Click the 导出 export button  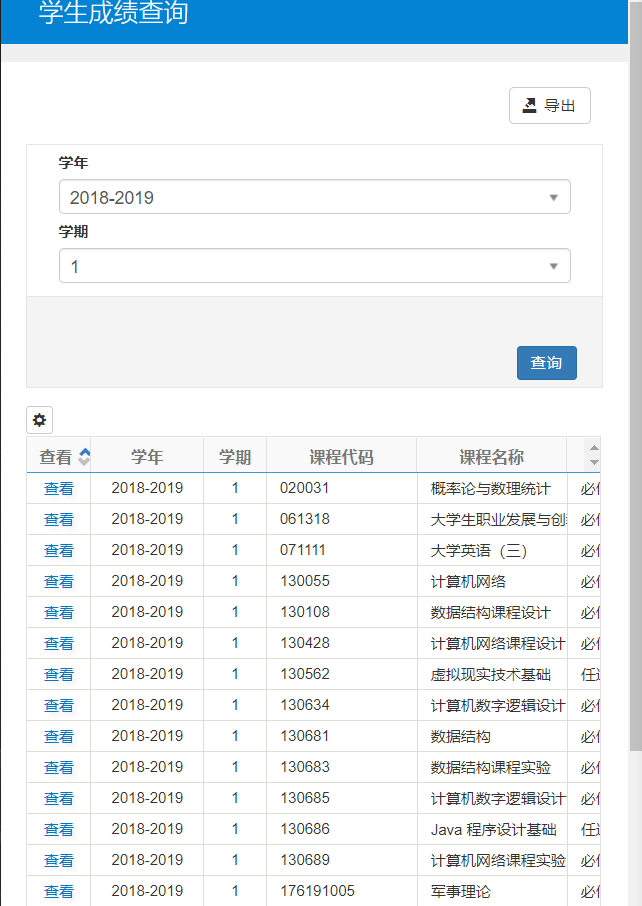tap(550, 106)
